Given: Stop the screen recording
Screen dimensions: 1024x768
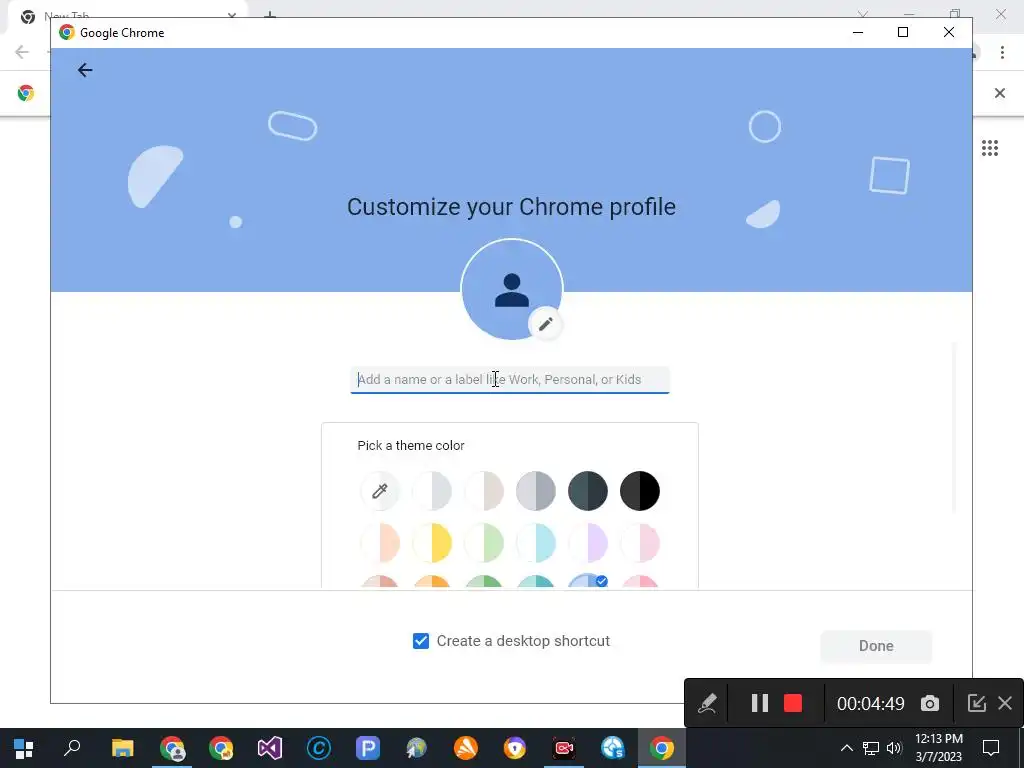Looking at the screenshot, I should (793, 703).
